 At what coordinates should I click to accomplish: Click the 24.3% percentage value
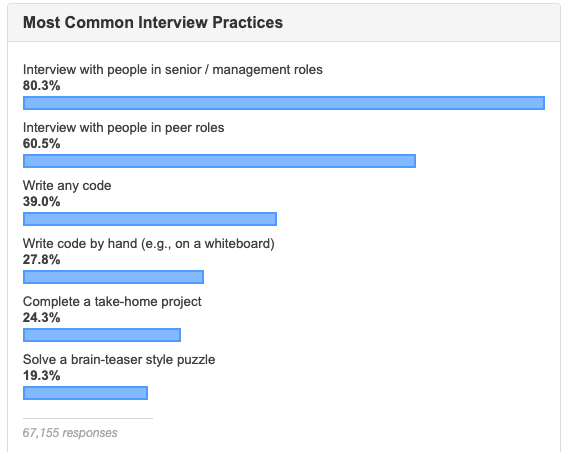42,318
